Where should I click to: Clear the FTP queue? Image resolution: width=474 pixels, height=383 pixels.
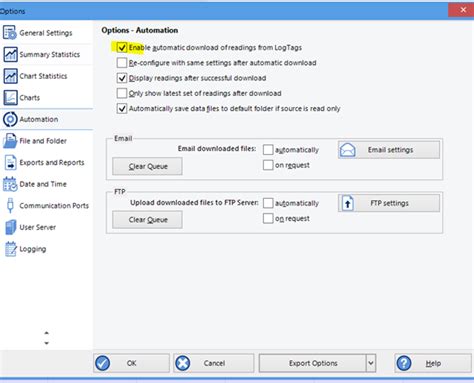pyautogui.click(x=147, y=220)
